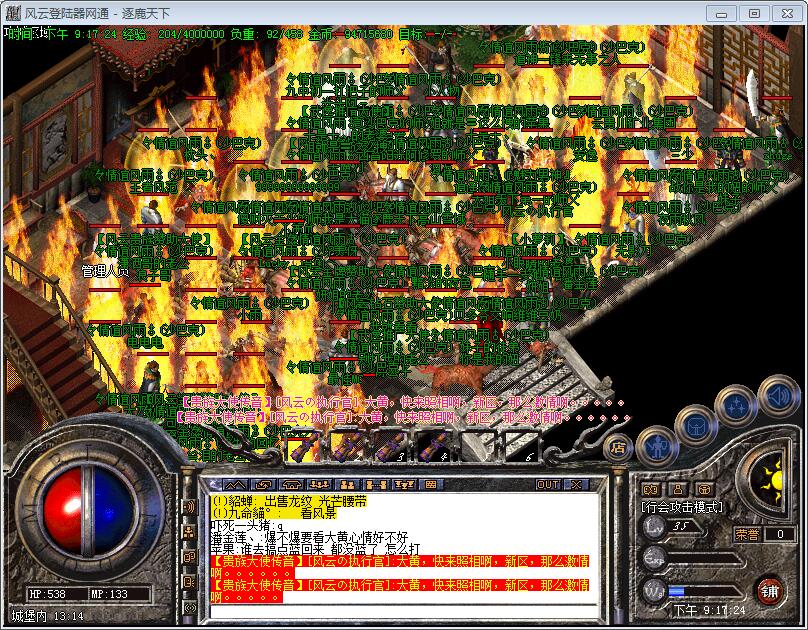Click the sound-waves icon left of chat

pyautogui.click(x=189, y=507)
